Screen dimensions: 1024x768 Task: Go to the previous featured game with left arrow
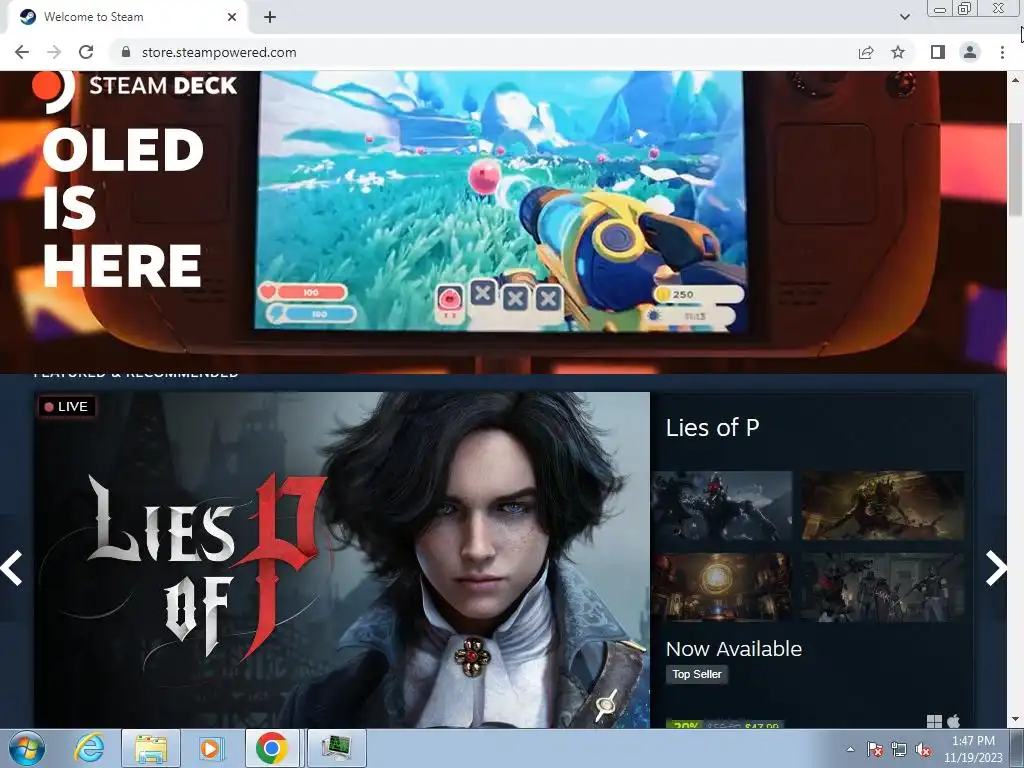(12, 568)
